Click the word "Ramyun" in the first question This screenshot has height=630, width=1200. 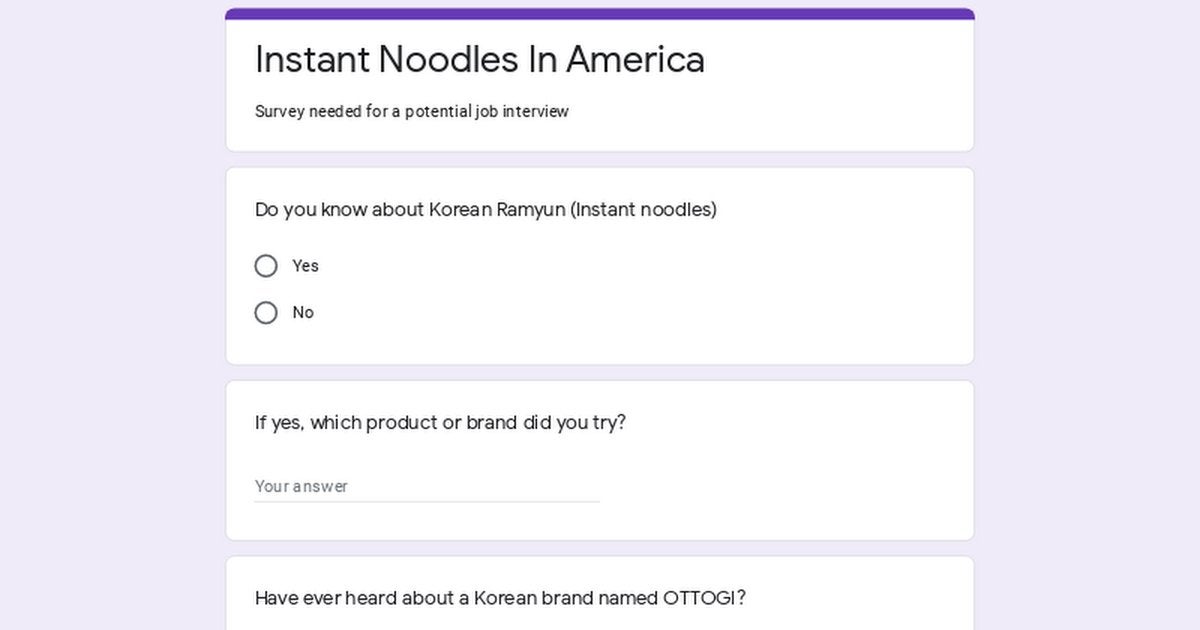530,210
